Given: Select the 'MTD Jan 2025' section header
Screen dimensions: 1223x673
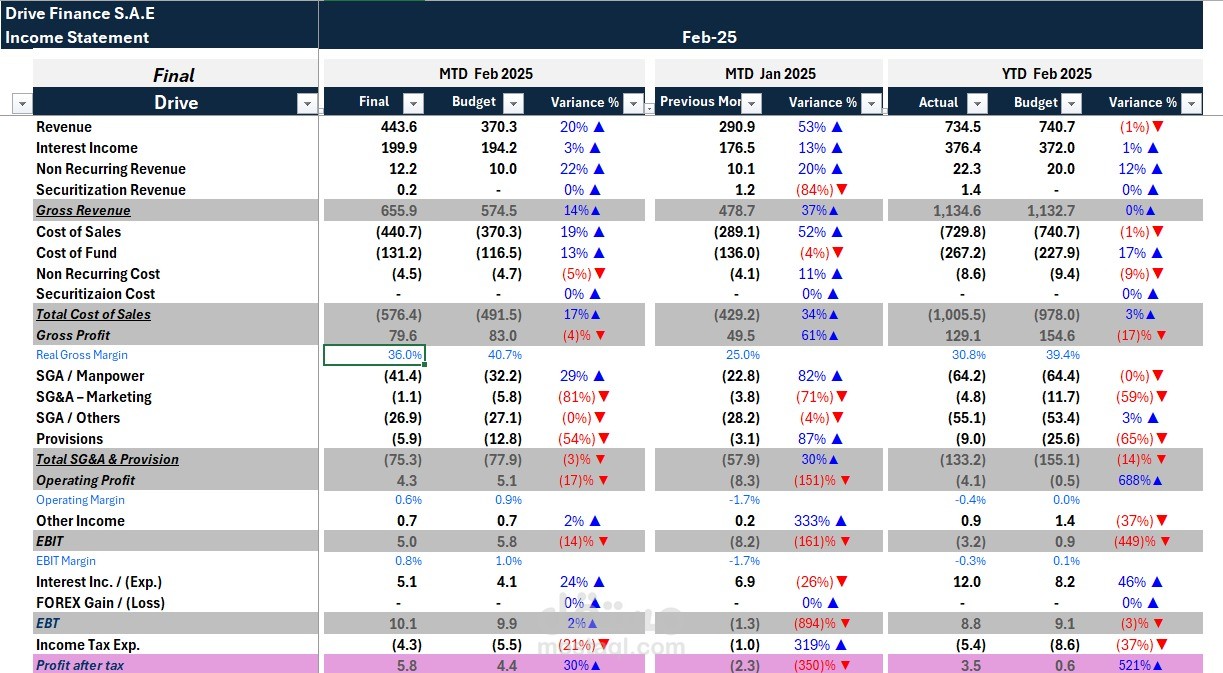Looking at the screenshot, I should click(x=770, y=74).
